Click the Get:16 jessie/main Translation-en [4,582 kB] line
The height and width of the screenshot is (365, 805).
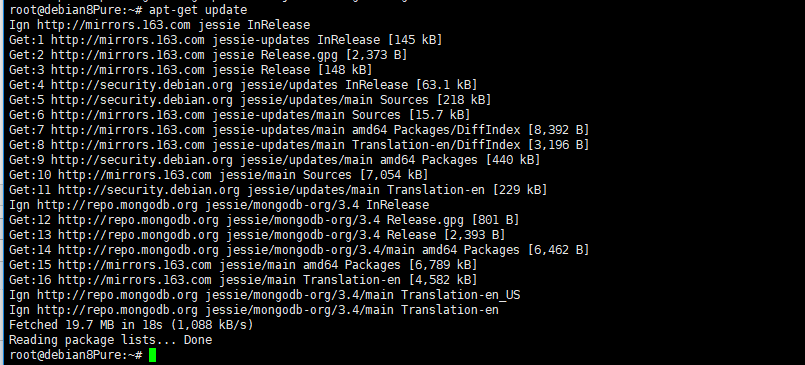tap(243, 280)
